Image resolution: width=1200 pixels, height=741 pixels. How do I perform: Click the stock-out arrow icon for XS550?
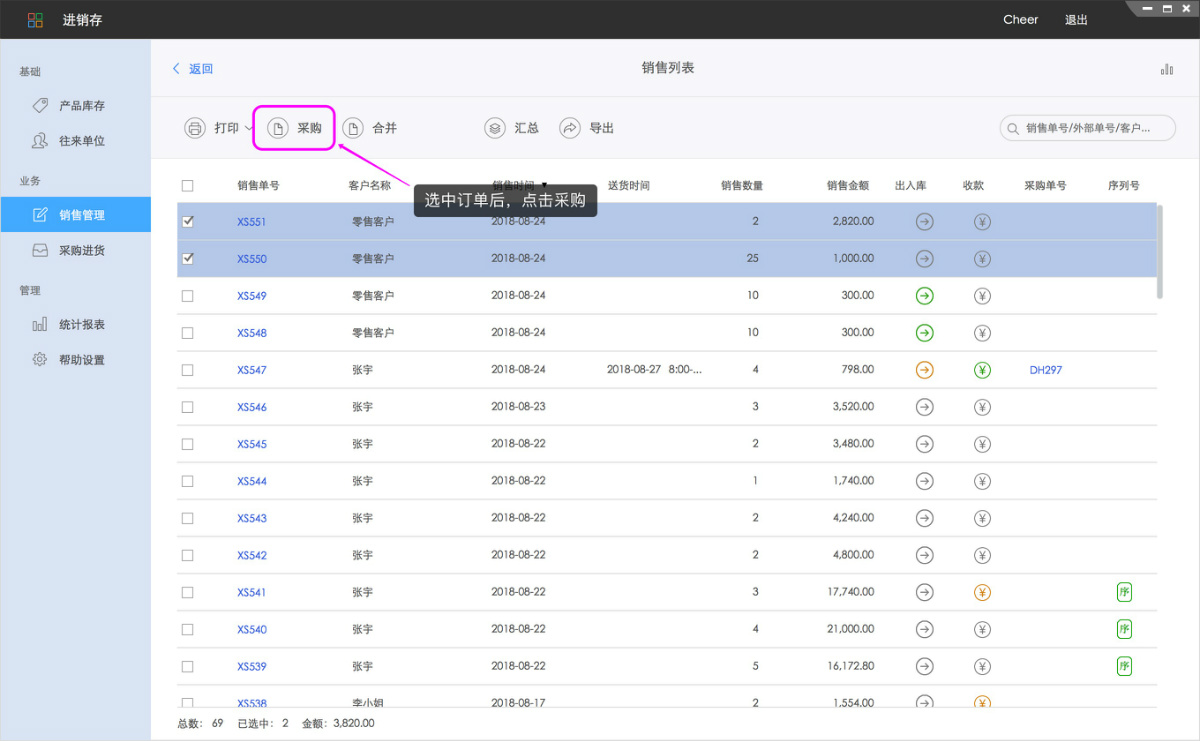925,258
